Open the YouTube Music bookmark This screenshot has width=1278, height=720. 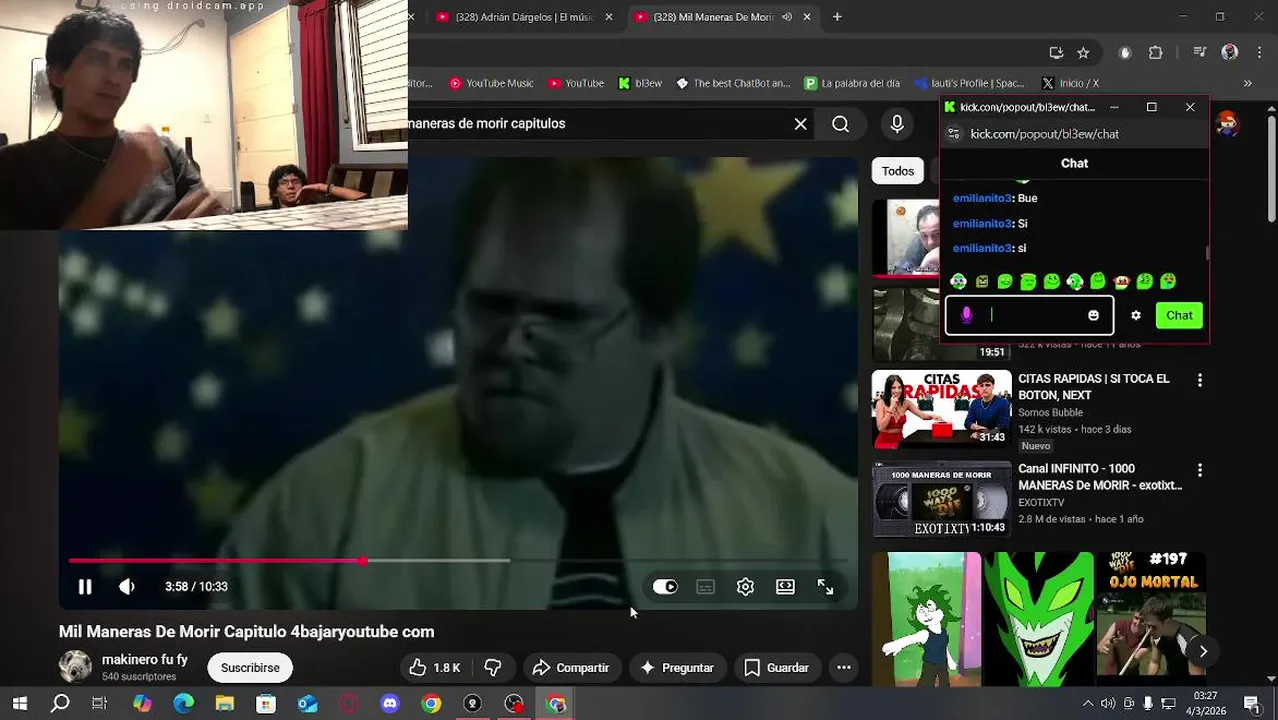[491, 84]
